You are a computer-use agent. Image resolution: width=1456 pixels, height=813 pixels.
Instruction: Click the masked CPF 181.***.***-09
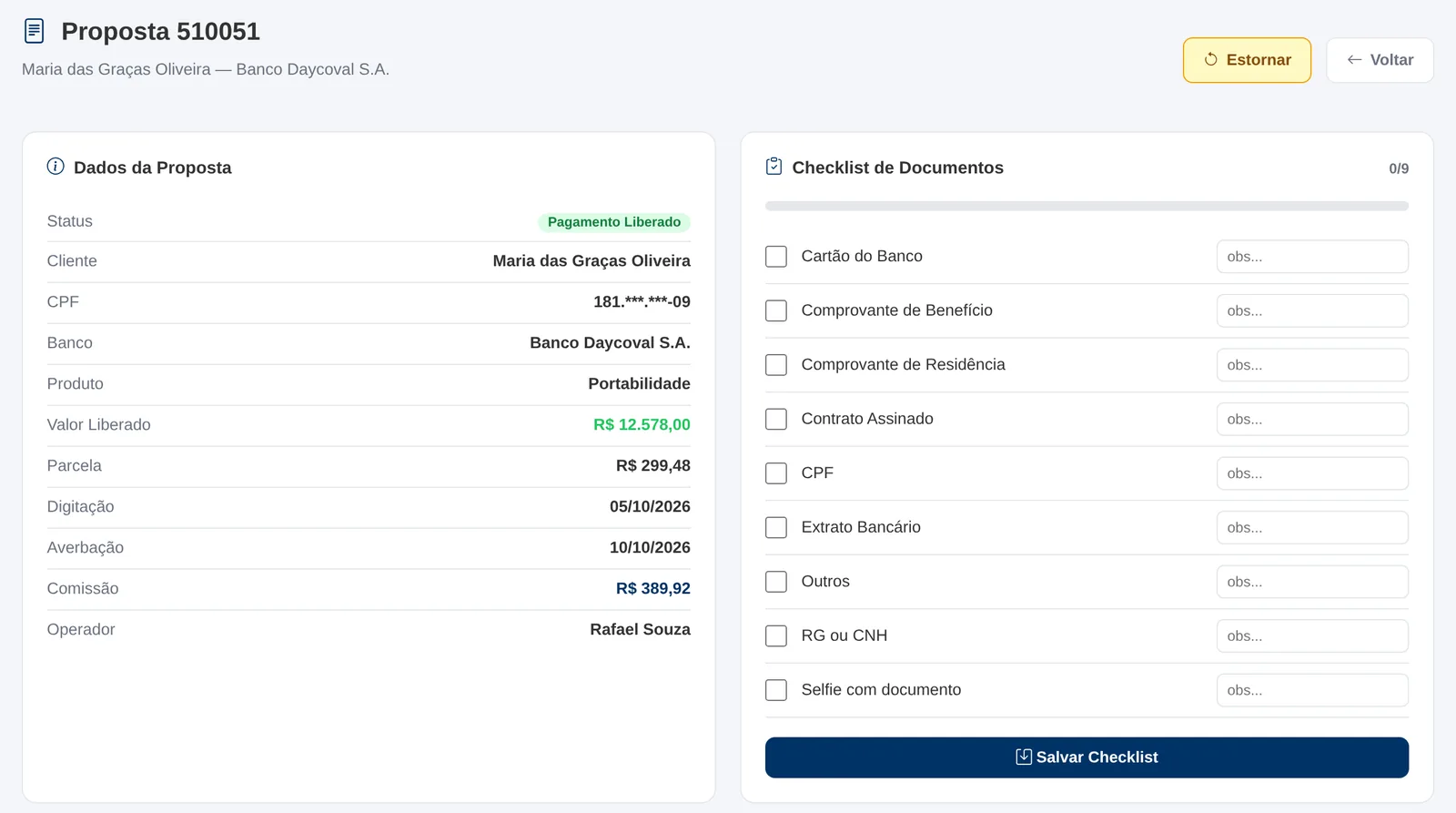tap(642, 302)
